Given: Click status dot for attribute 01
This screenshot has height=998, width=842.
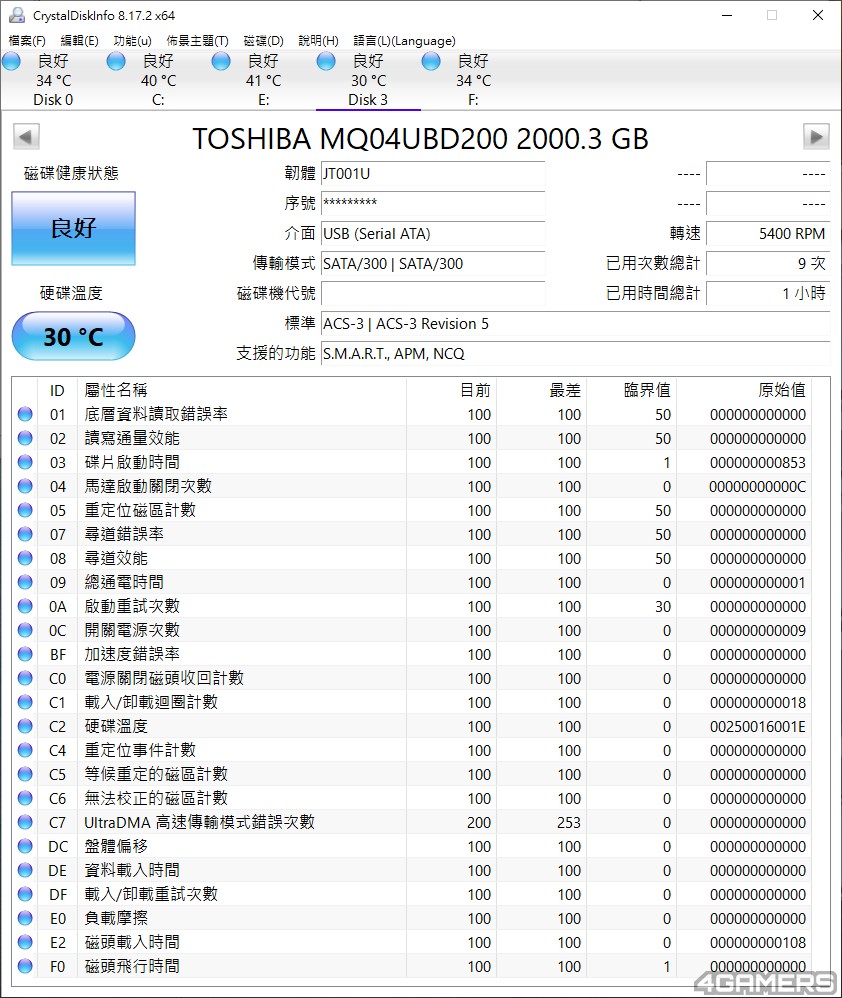Looking at the screenshot, I should 25,414.
